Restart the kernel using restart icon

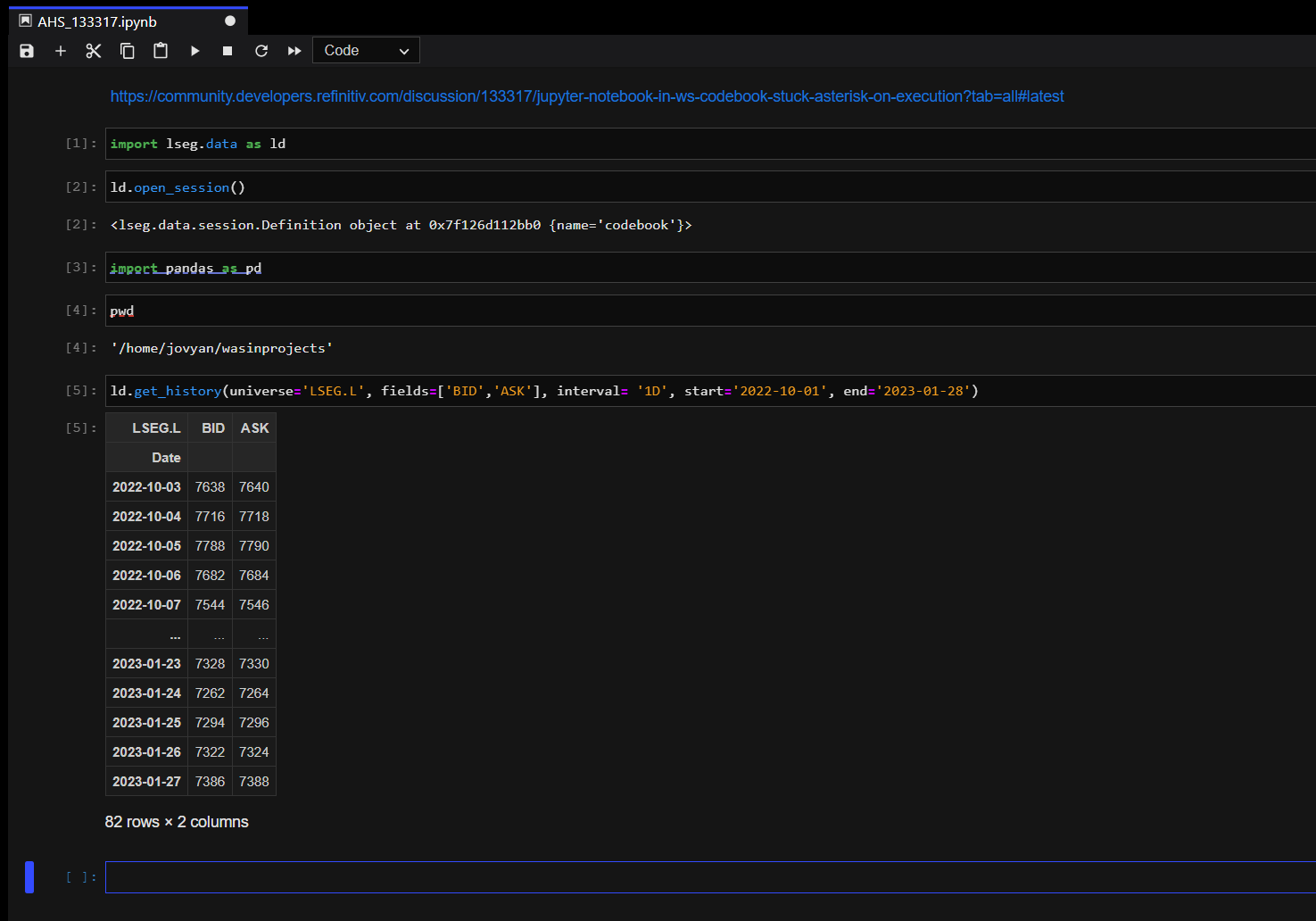pyautogui.click(x=261, y=51)
